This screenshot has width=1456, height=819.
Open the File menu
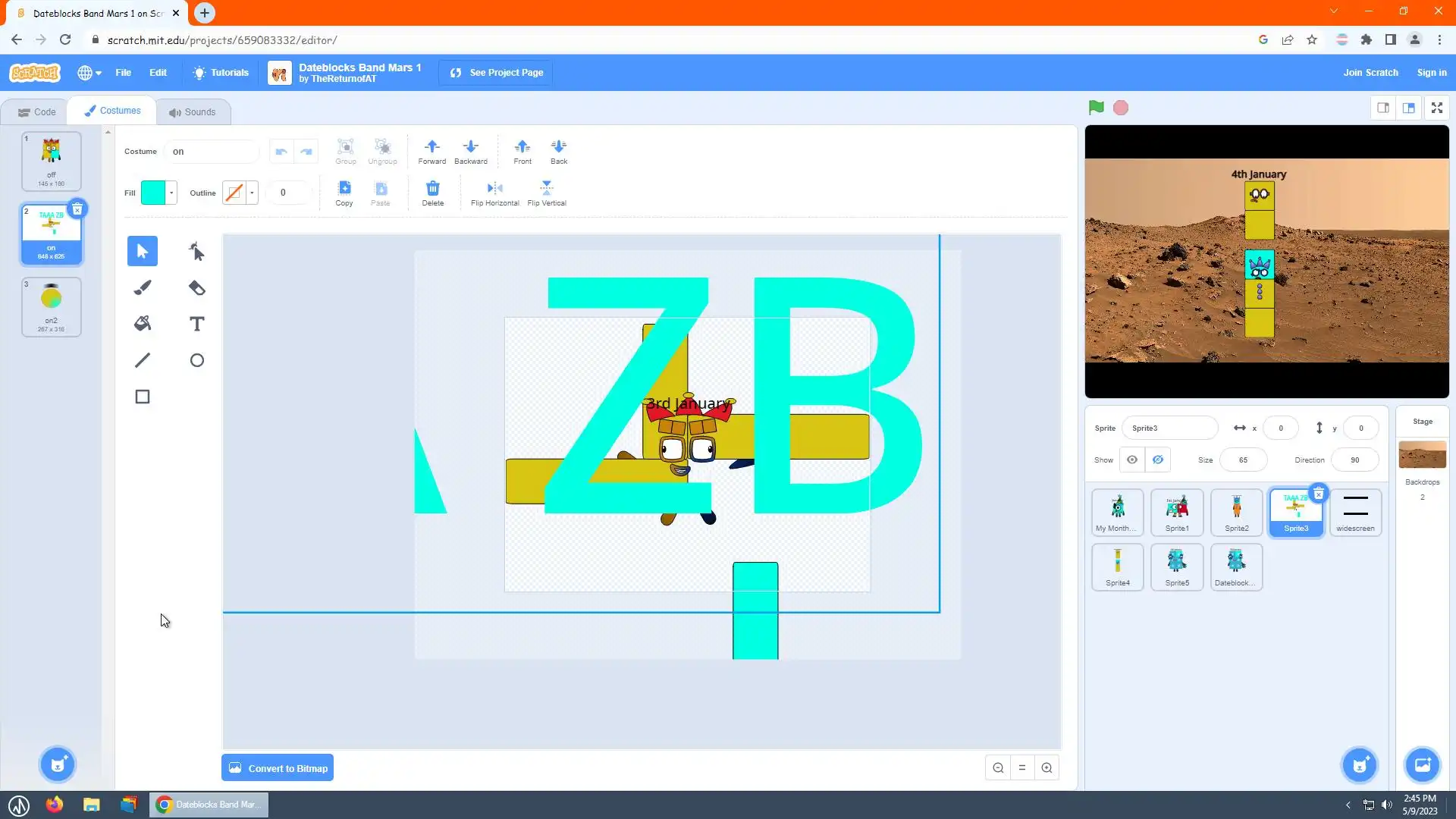pos(123,73)
